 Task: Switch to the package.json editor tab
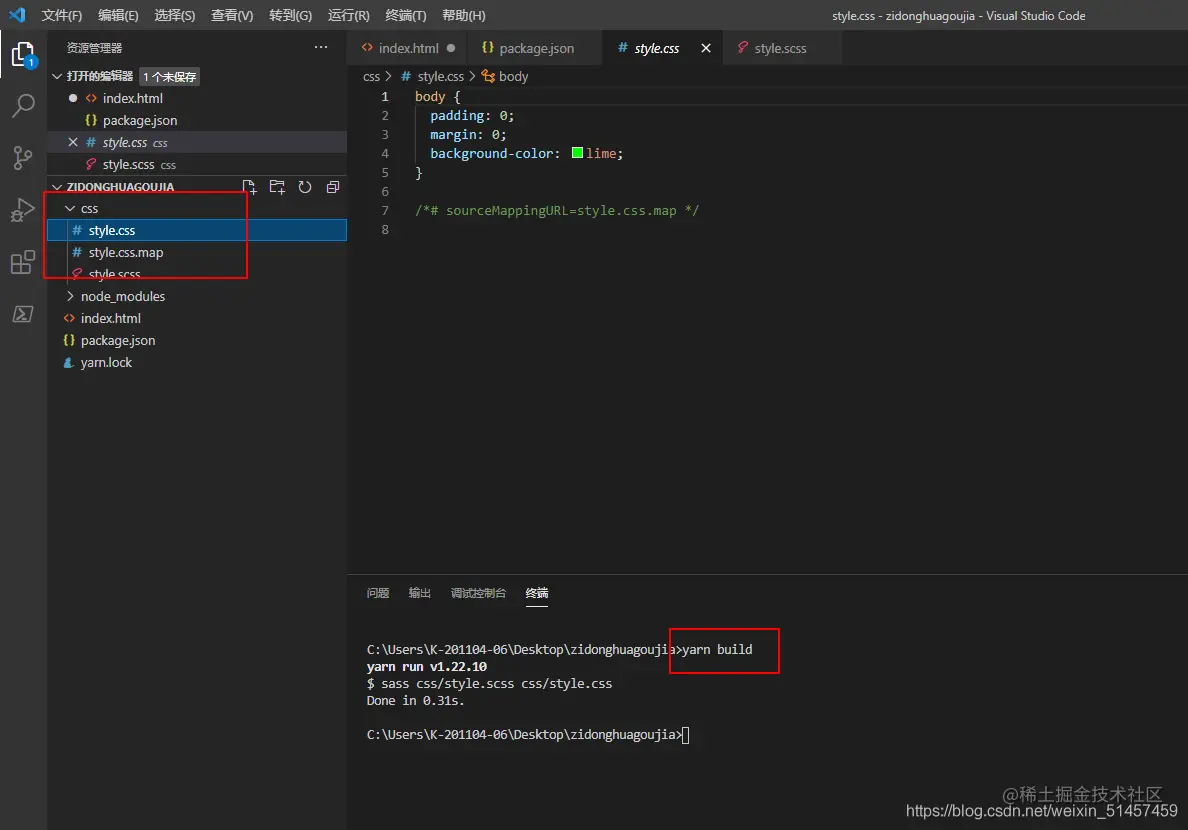tap(536, 48)
